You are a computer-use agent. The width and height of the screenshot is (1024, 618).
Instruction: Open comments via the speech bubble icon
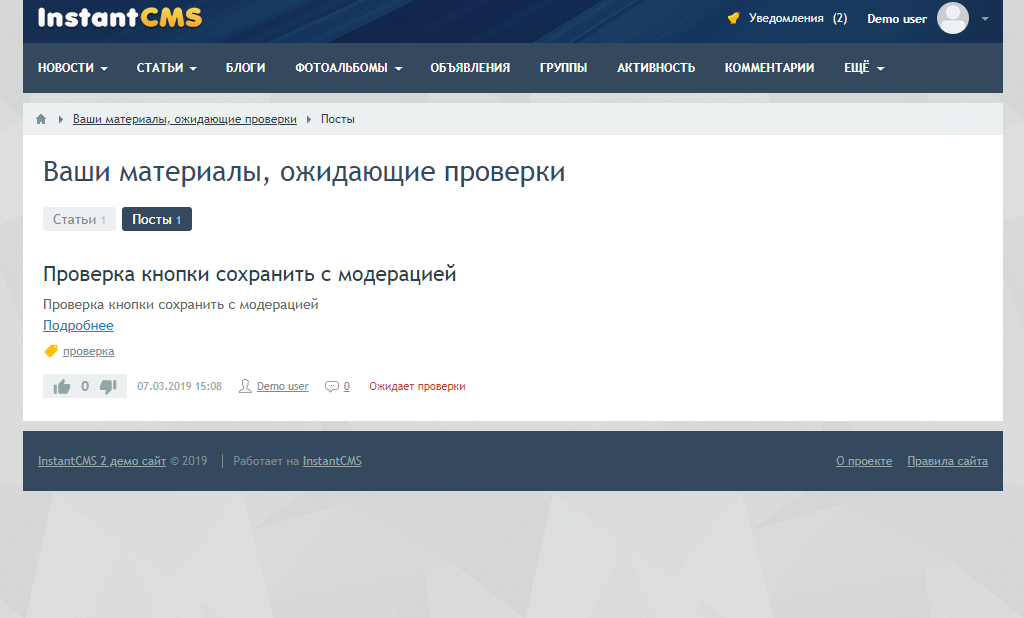tap(331, 386)
